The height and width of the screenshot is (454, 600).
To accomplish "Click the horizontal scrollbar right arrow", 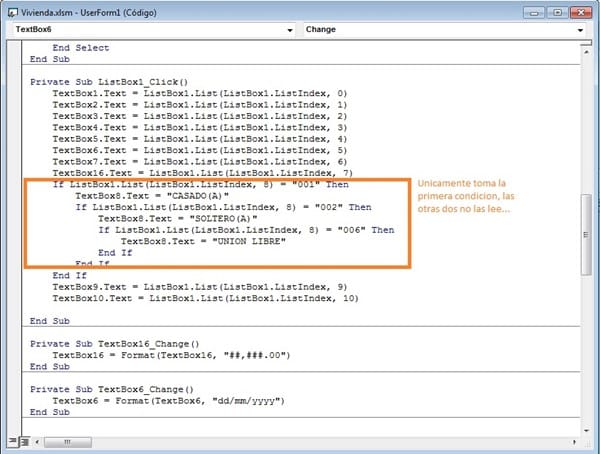I will (x=574, y=442).
